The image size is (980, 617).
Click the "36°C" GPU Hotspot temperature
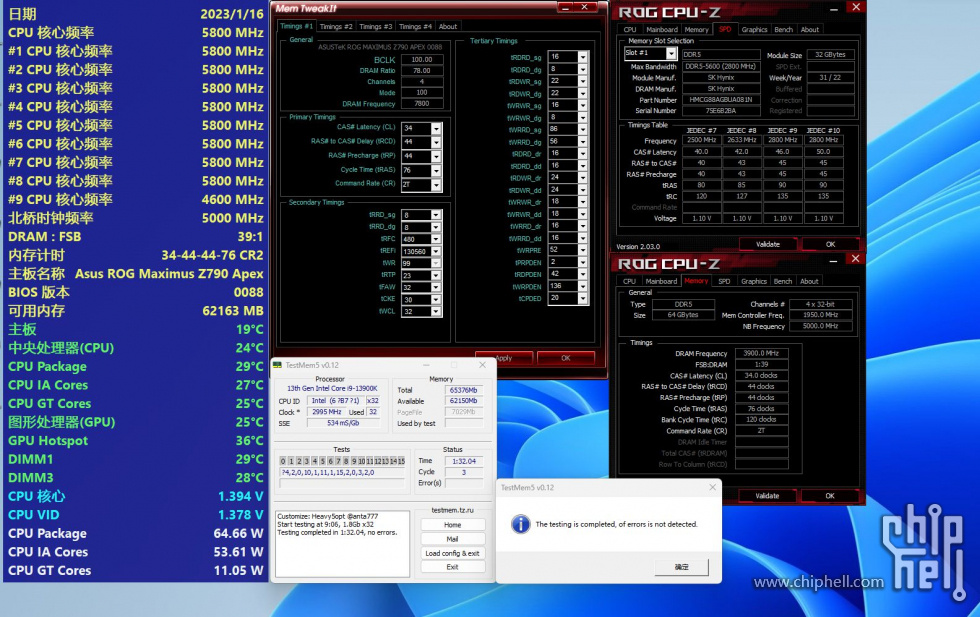tap(249, 441)
